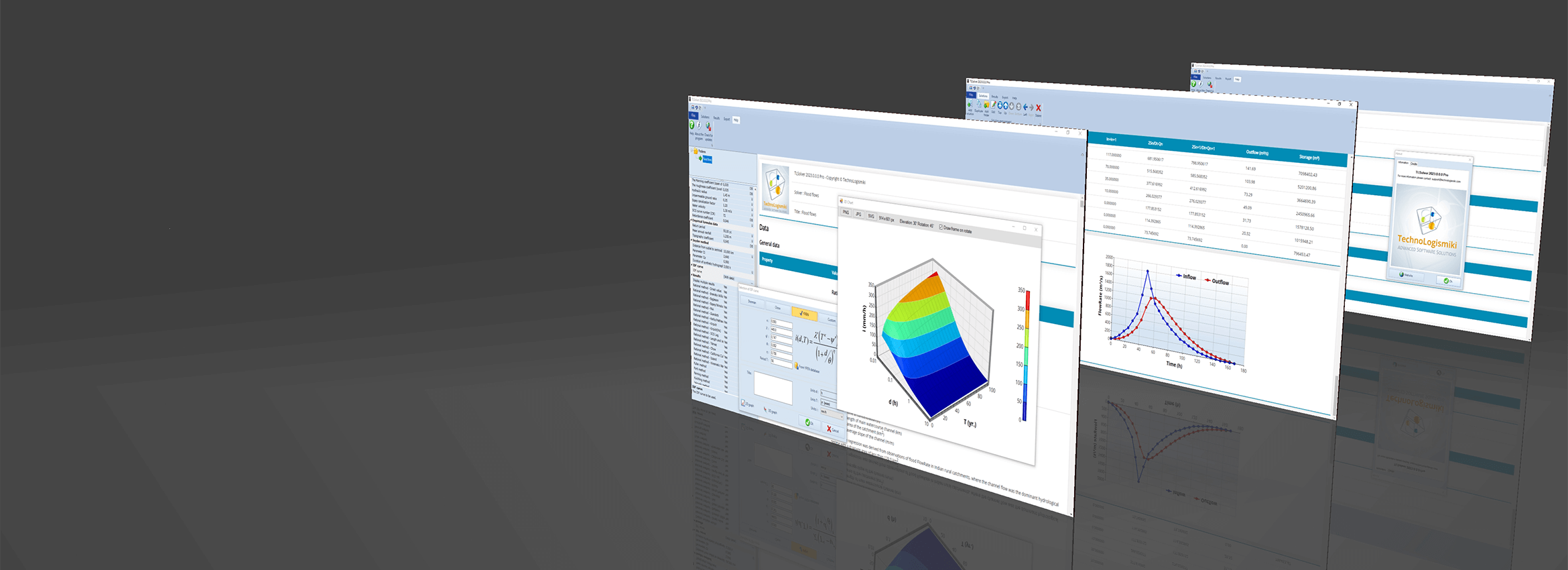Screen dimensions: 1568x570
Task: Open the Solutions ribbon tab in front window
Action: click(x=705, y=117)
